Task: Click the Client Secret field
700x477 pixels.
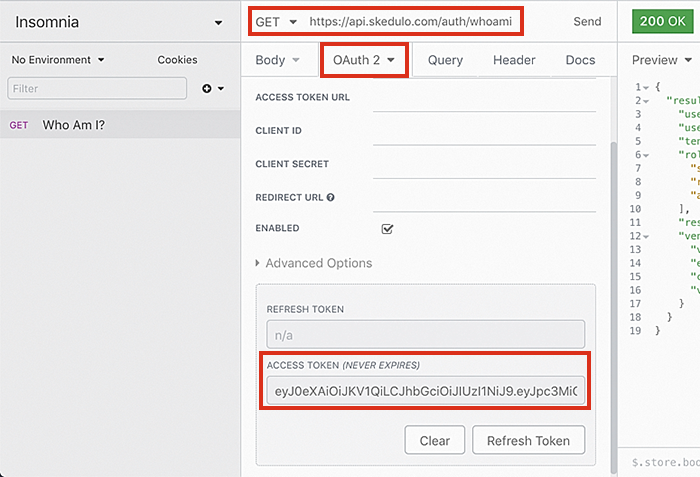Action: (484, 167)
